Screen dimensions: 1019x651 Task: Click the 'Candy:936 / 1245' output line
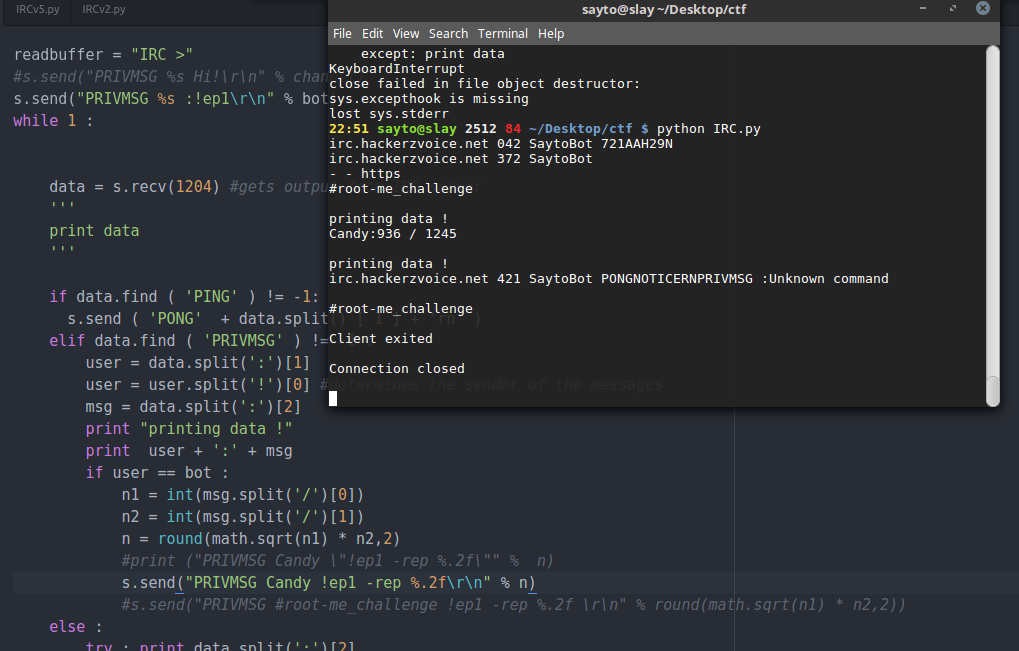pyautogui.click(x=393, y=234)
